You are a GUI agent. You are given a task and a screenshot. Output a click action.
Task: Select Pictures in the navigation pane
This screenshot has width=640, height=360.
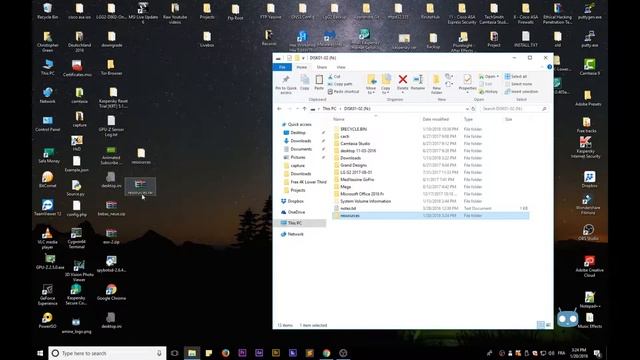[x=298, y=157]
